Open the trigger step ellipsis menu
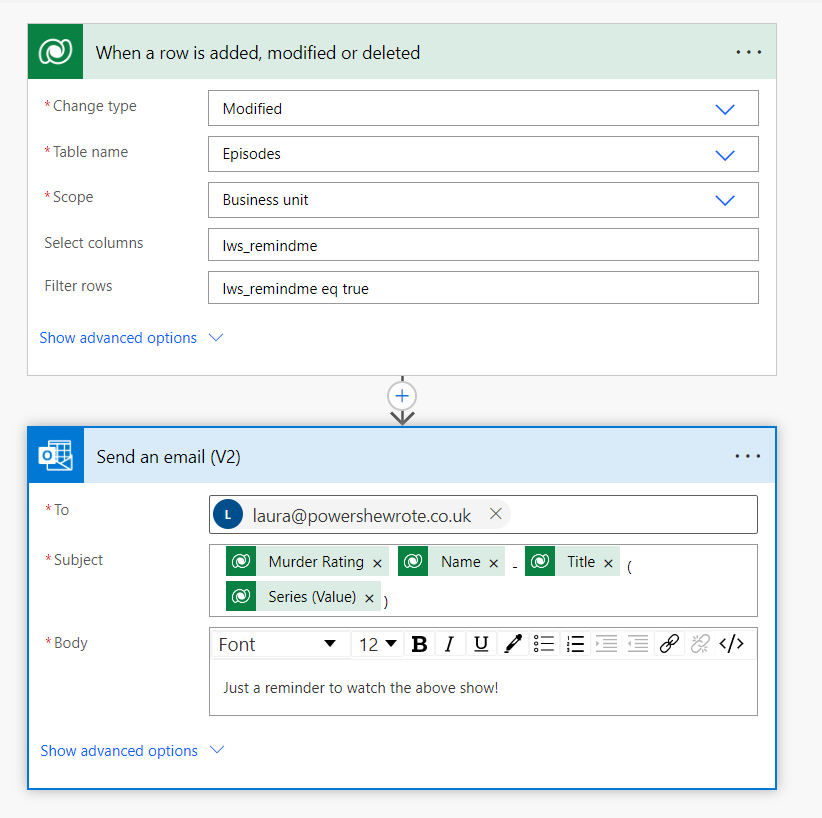 pyautogui.click(x=748, y=52)
